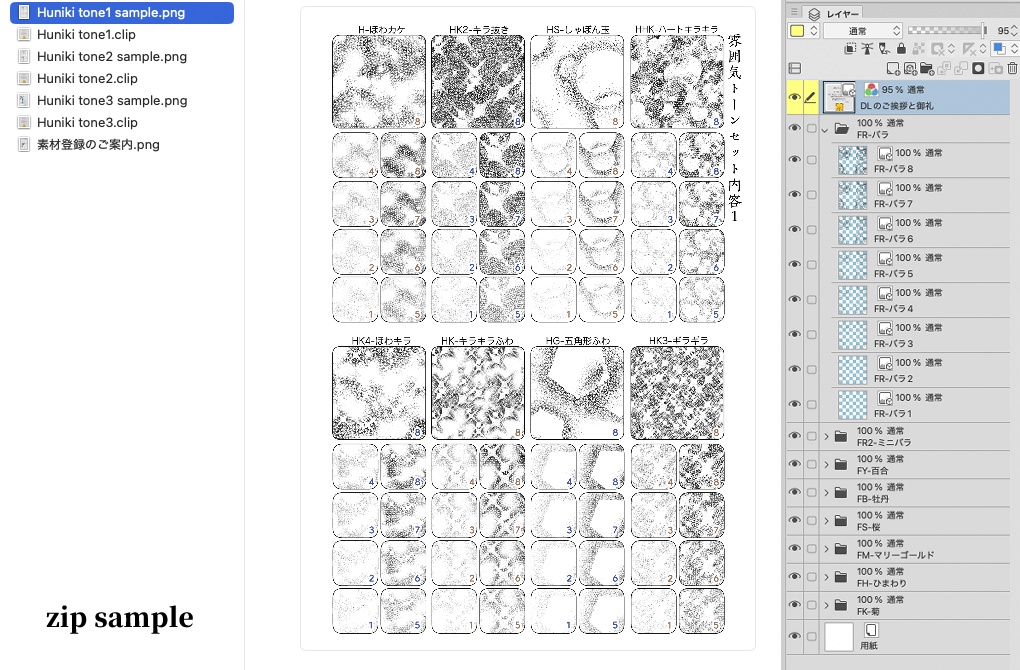The image size is (1020, 670).
Task: Click the FY-百合 folder icon
Action: (840, 464)
